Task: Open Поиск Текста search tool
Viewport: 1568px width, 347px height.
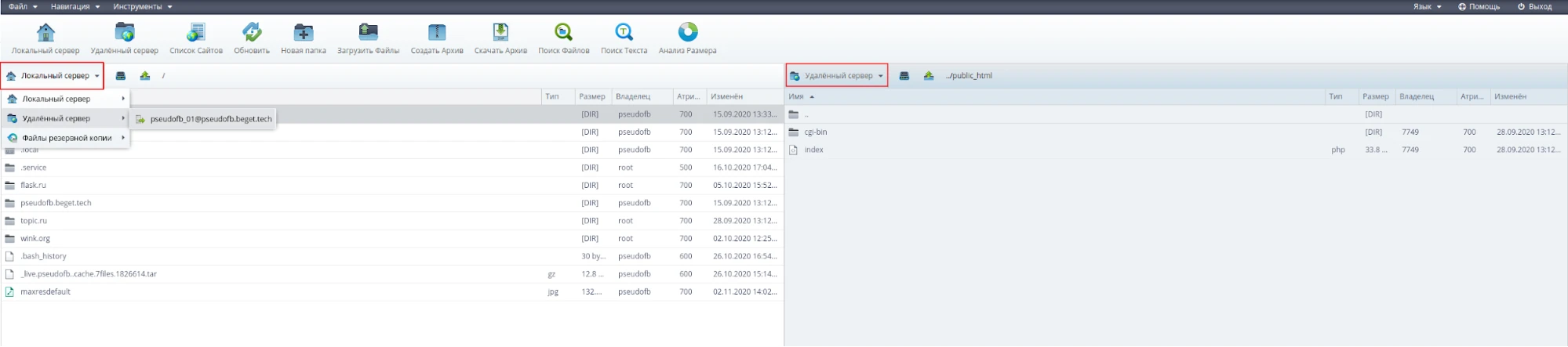Action: (x=624, y=33)
